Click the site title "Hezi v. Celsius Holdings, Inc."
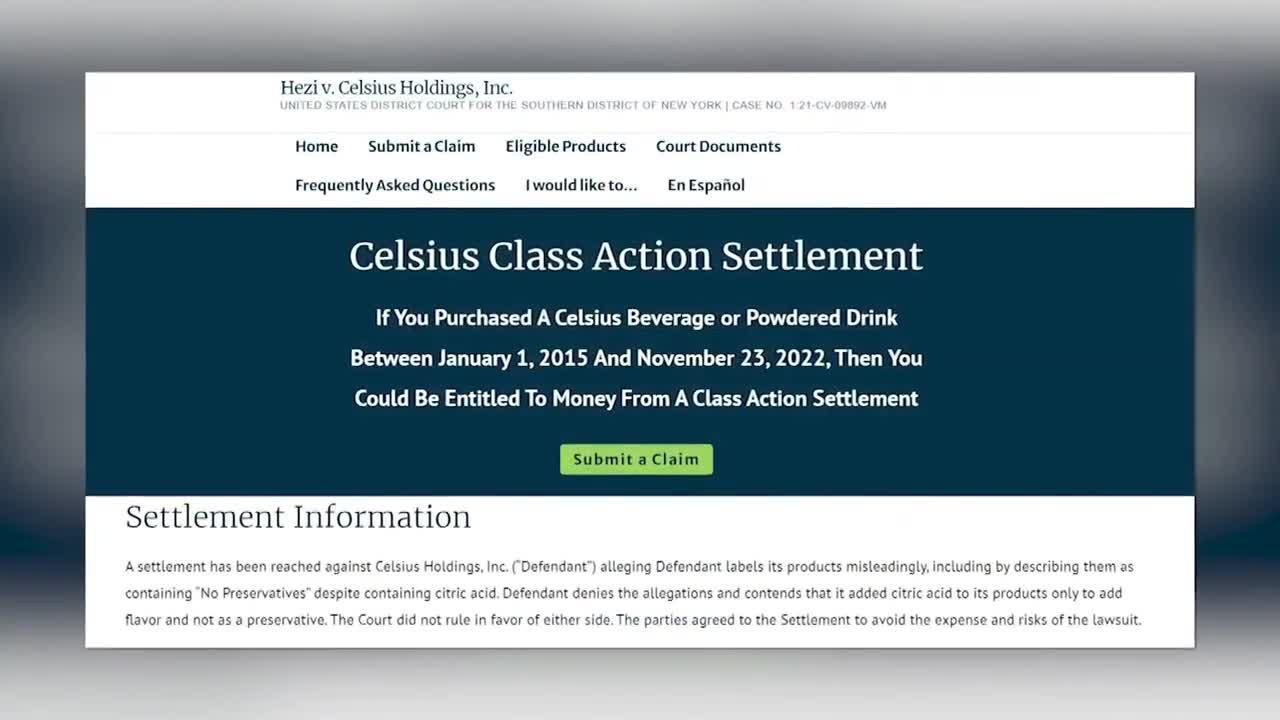1280x720 pixels. (396, 88)
